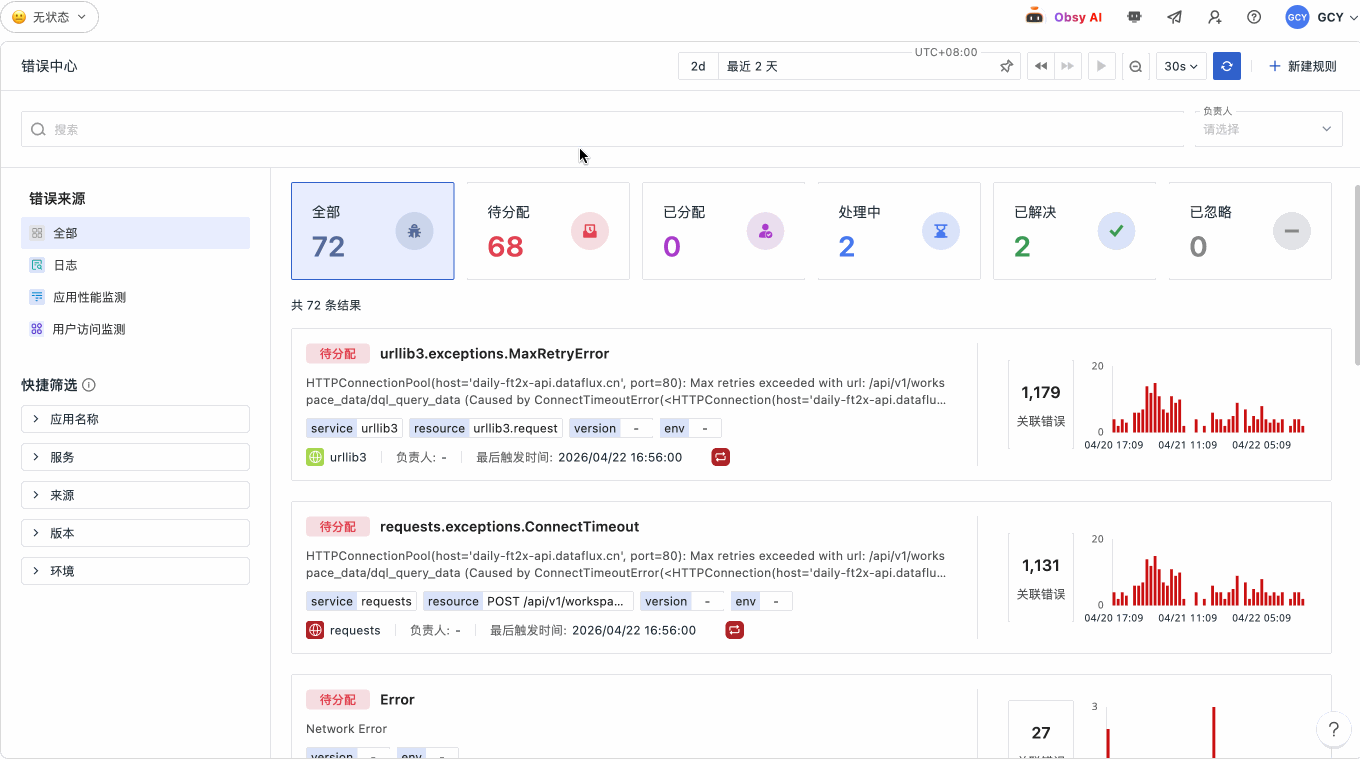The image size is (1360, 760).
Task: Select the 处理中 2 status card
Action: coord(899,231)
